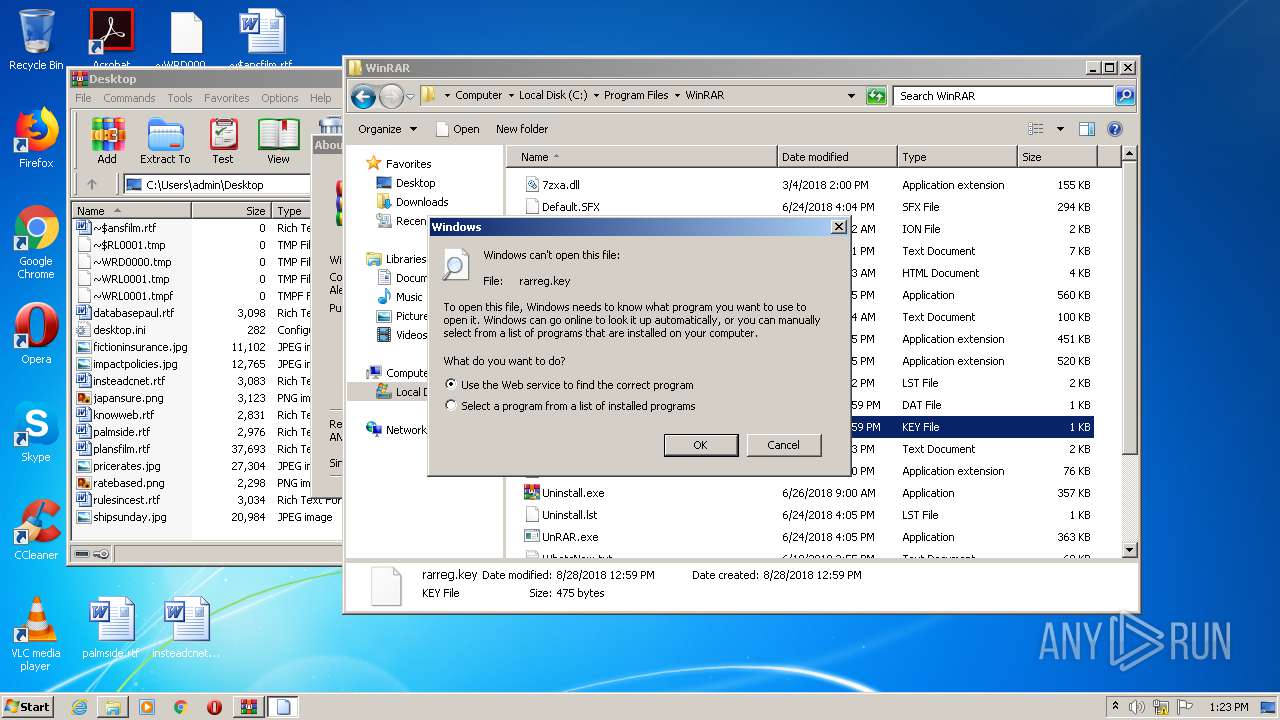
Task: Sort files by Date modified column
Action: [x=836, y=157]
